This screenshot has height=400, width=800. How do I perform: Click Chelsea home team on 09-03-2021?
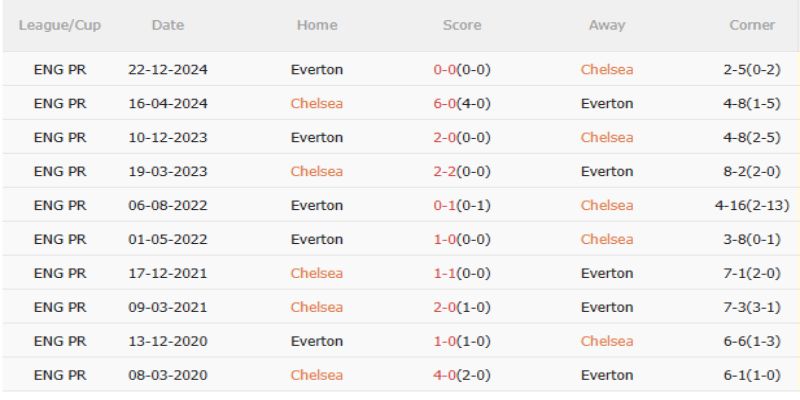point(316,308)
